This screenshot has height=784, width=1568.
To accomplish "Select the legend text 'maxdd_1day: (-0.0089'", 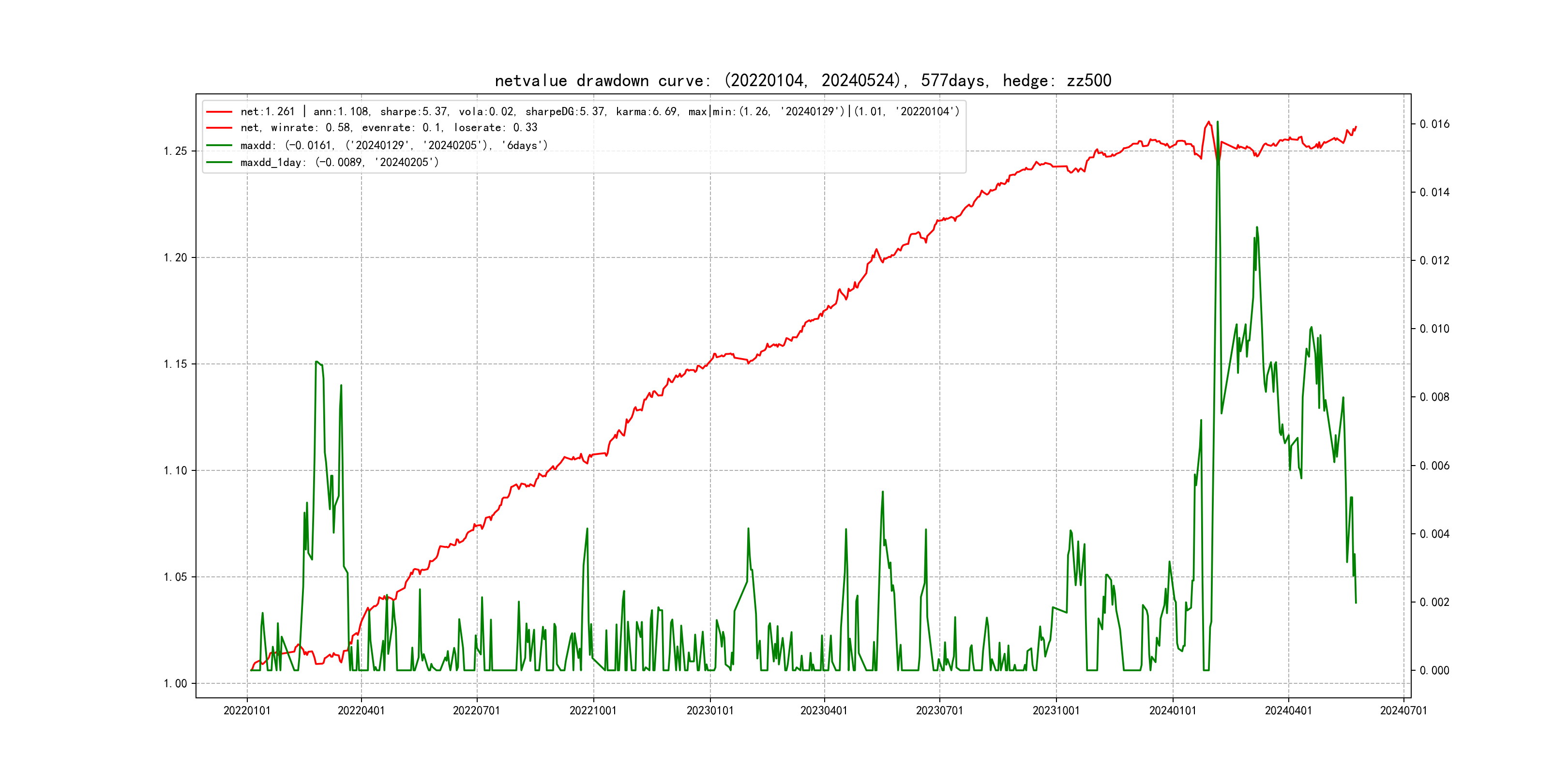I will (x=339, y=163).
